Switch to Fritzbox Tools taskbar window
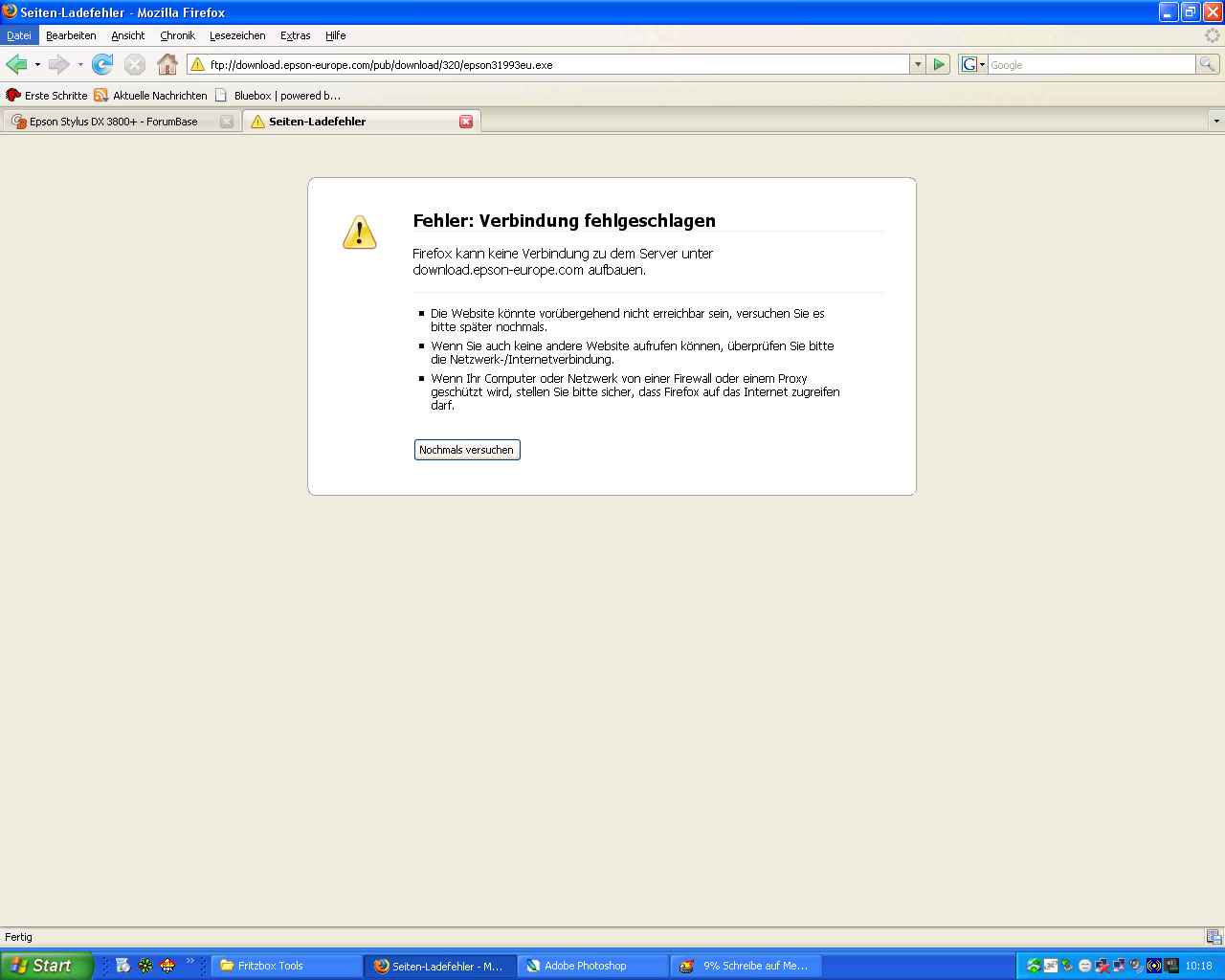 (287, 966)
